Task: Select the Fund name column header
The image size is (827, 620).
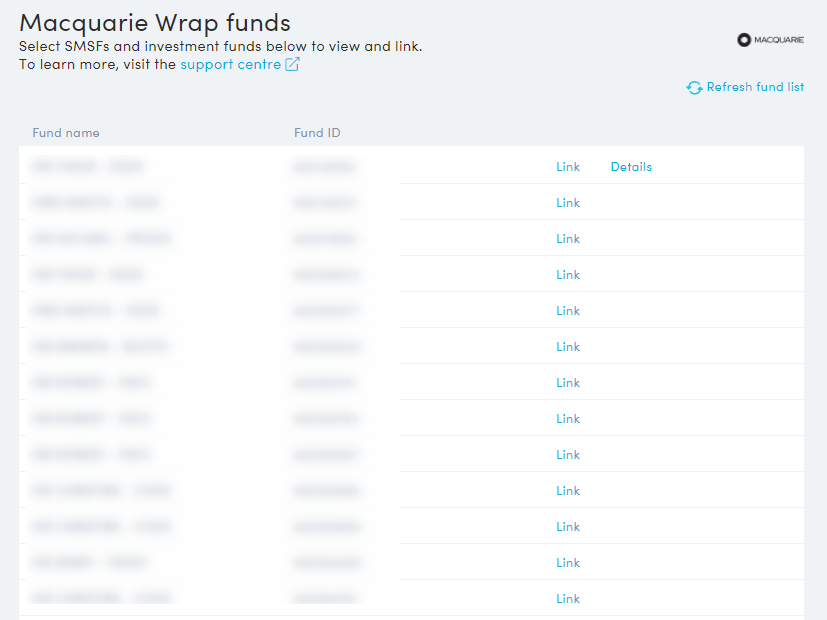Action: (x=66, y=133)
